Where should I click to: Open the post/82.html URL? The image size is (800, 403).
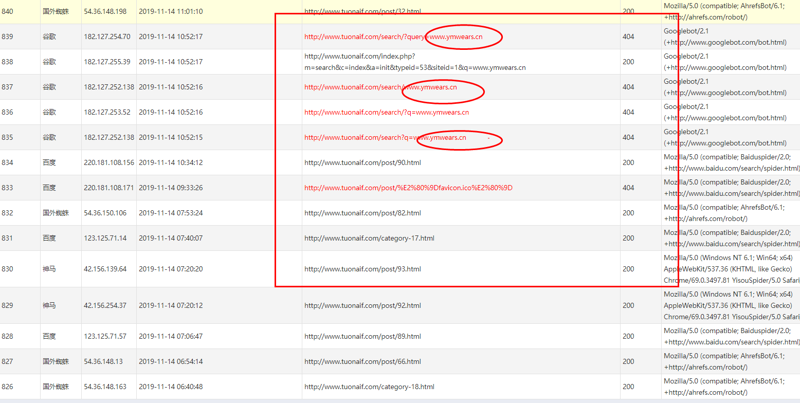click(x=363, y=213)
